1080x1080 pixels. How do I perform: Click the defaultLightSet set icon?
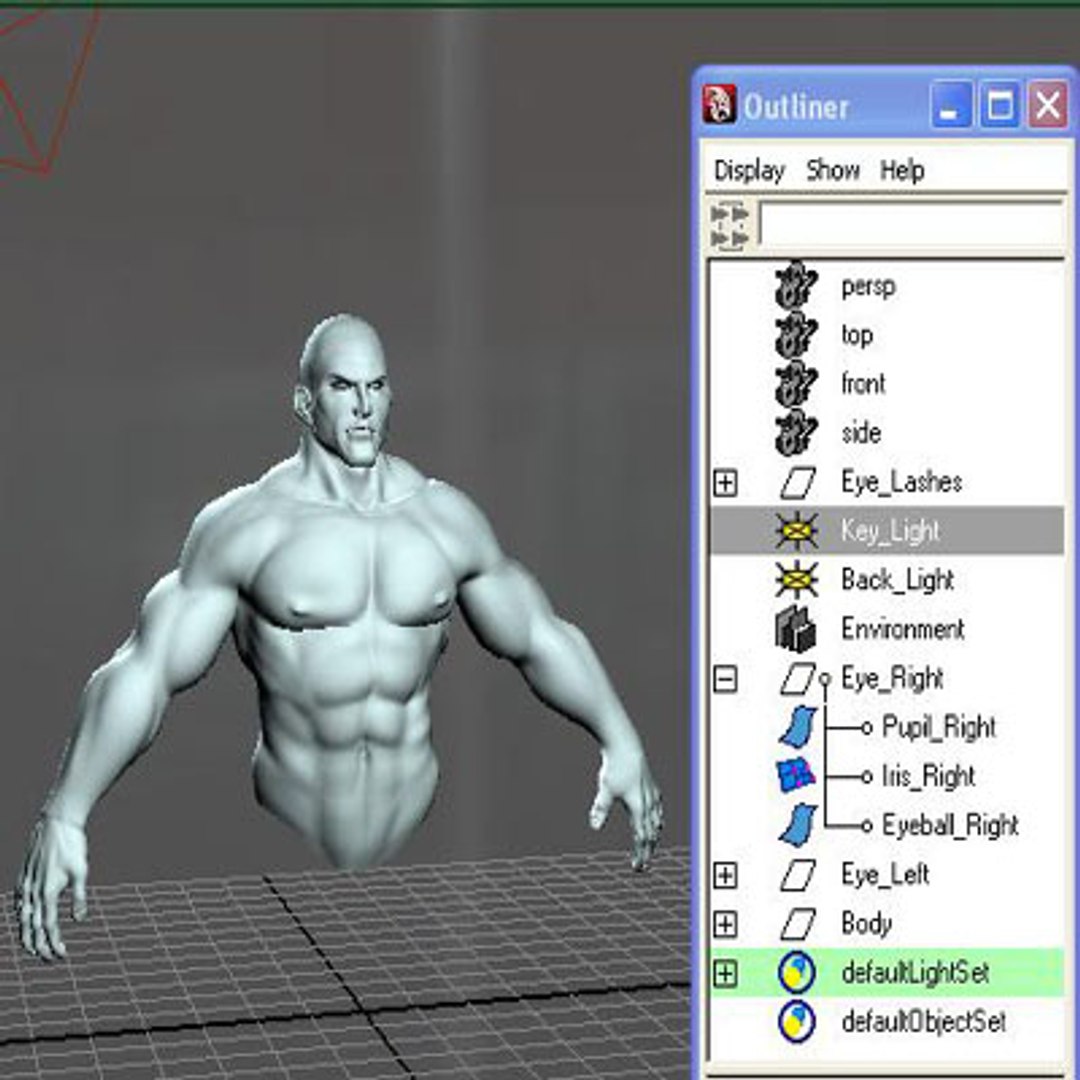click(x=797, y=973)
